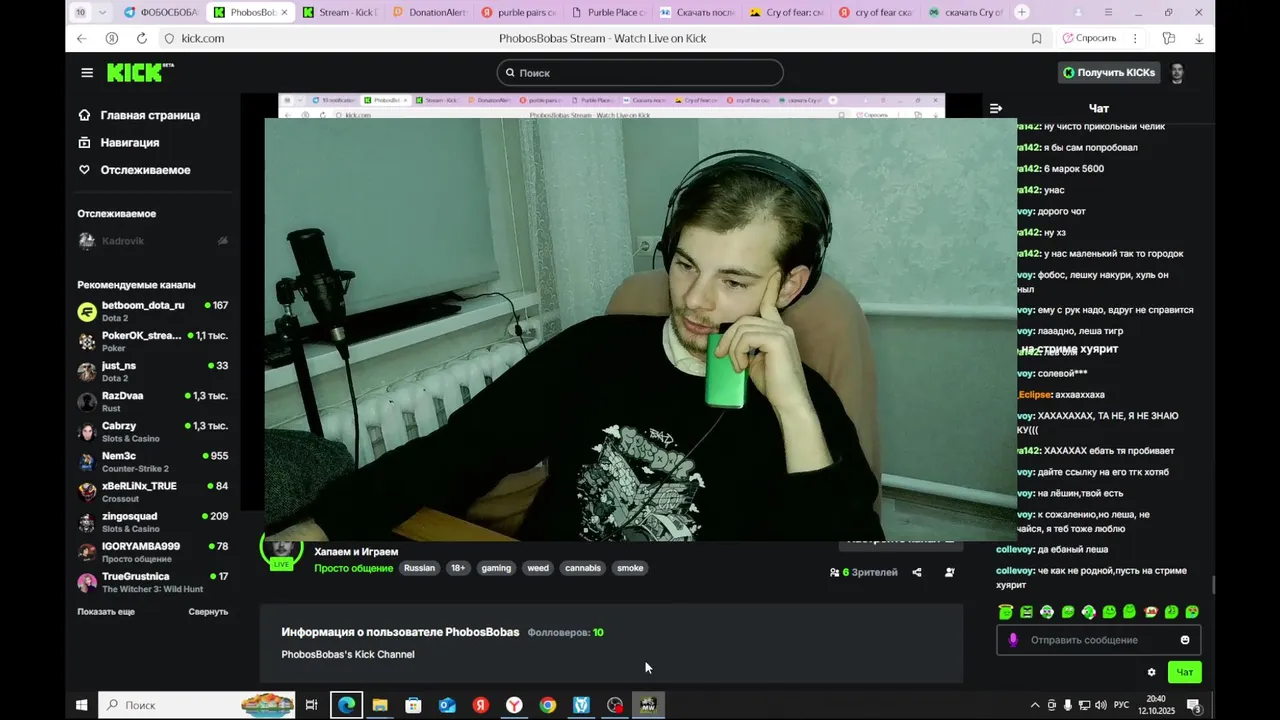Click the browser back arrow
Viewport: 1280px width, 720px height.
pos(82,38)
